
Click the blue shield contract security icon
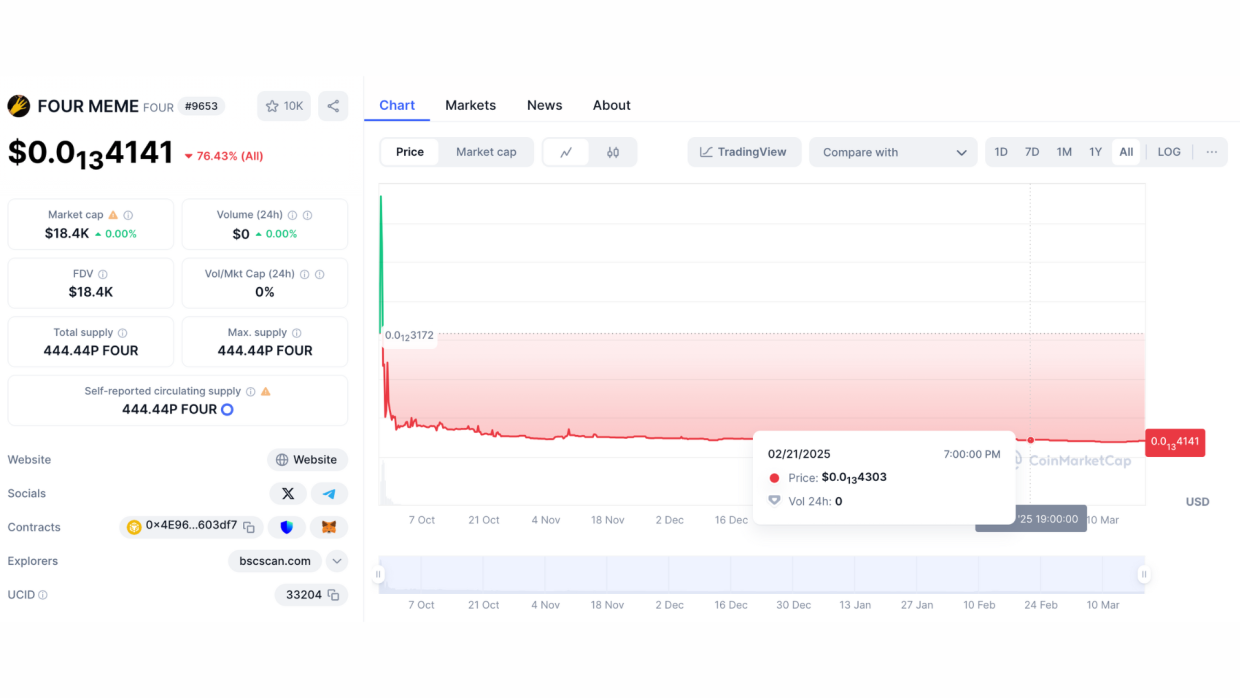point(287,527)
